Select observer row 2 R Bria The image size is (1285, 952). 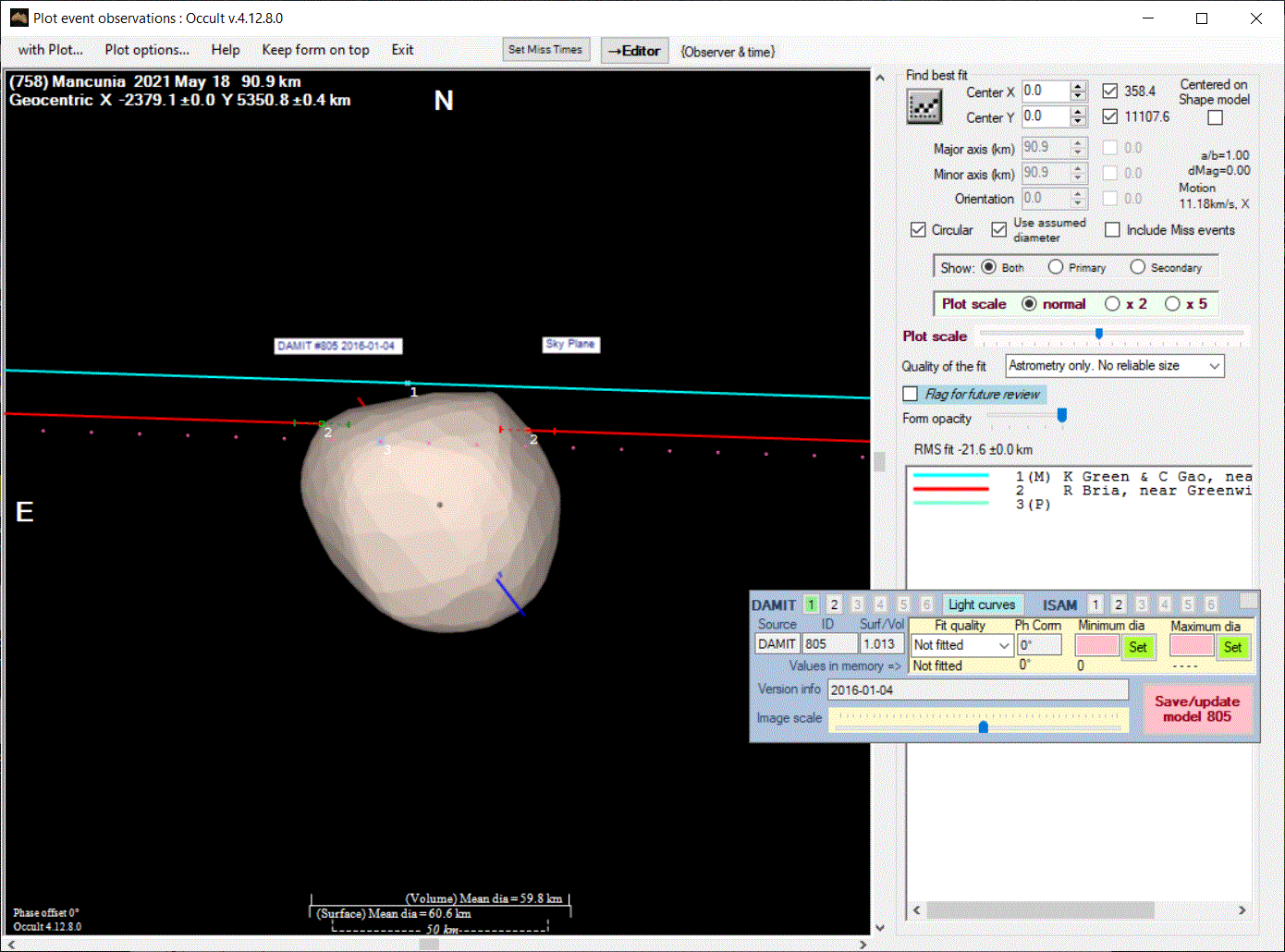coord(1082,491)
